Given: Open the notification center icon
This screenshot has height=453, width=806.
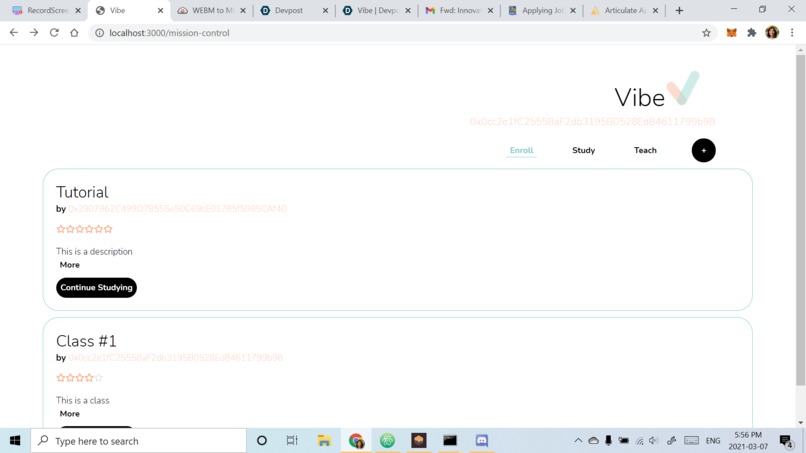Looking at the screenshot, I should click(x=785, y=441).
